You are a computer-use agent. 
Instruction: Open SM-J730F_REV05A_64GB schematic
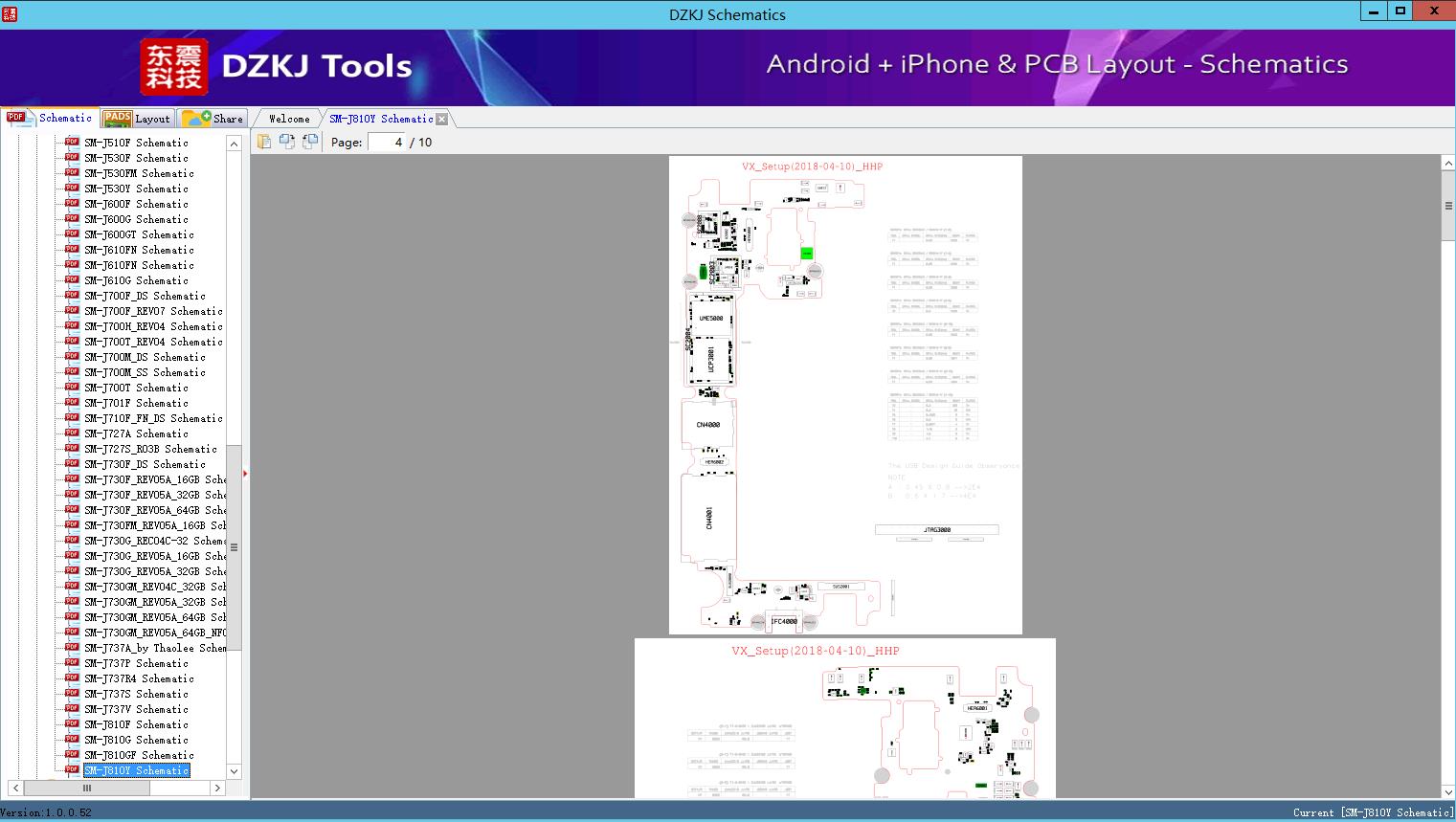click(x=155, y=510)
